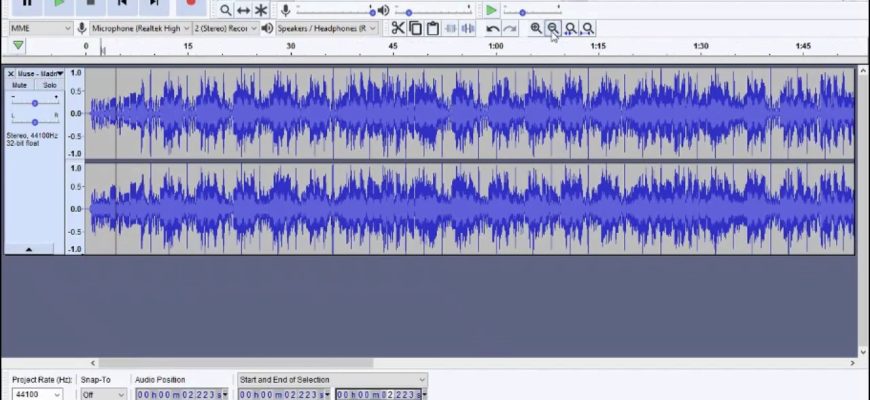Screen dimensions: 870x400
Task: Click the Zoom In magnifier icon
Action: pos(536,28)
